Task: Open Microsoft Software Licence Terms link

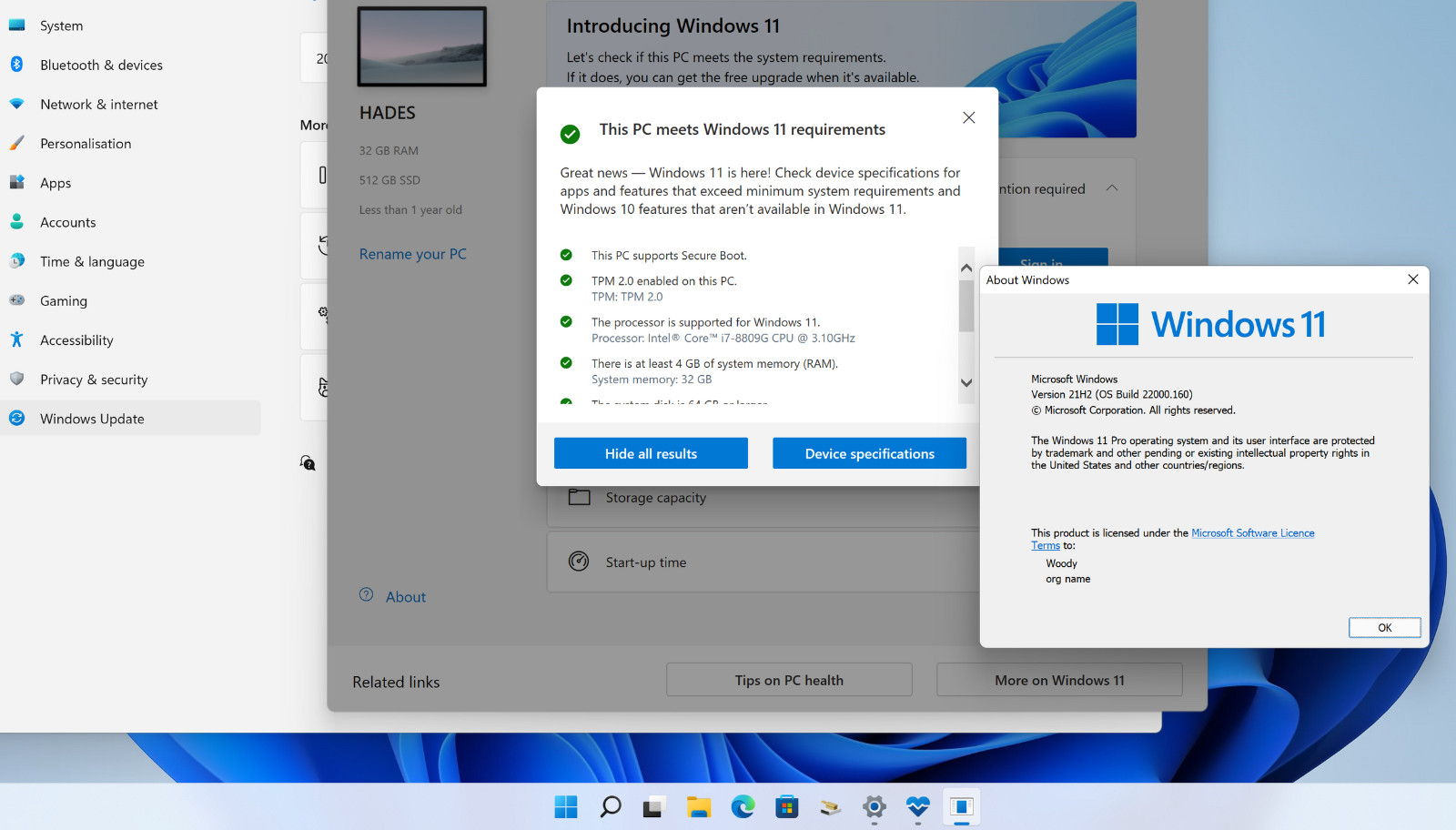Action: (x=1252, y=533)
